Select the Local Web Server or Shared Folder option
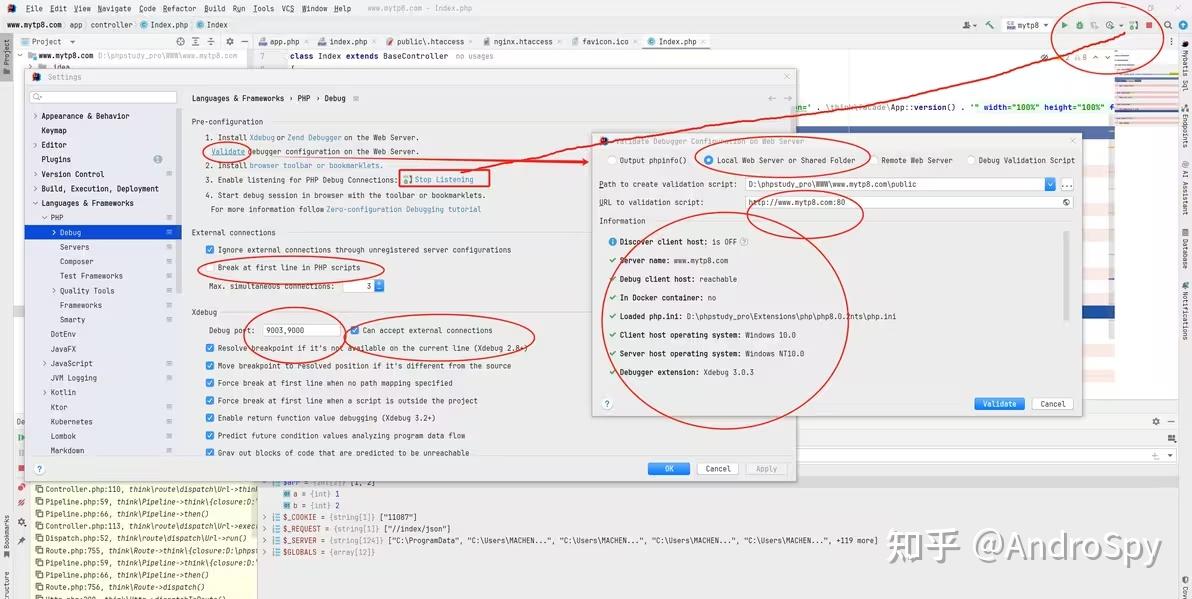1192x599 pixels. [x=710, y=160]
